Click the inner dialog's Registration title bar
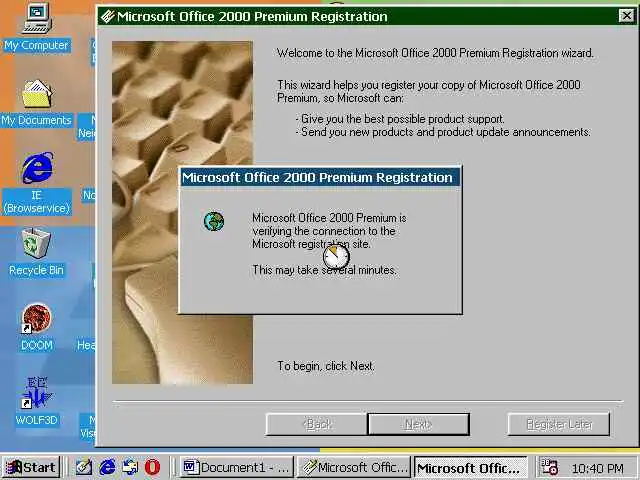Viewport: 640px width, 480px height. point(320,178)
